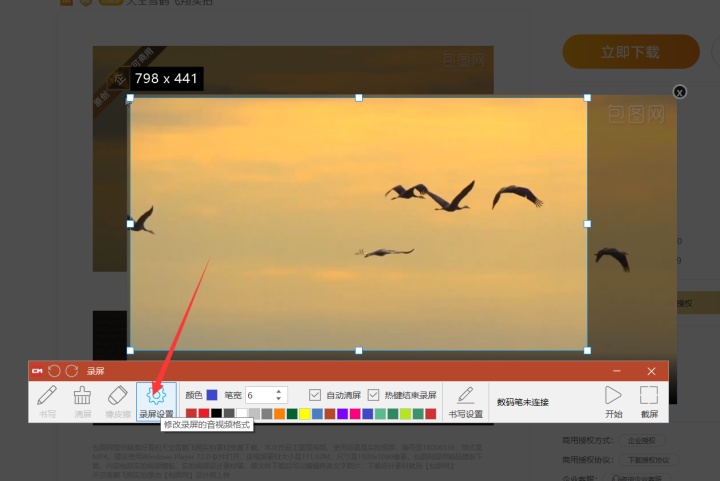Click the top-right handle of the capture region
Image resolution: width=720 pixels, height=481 pixels.
click(x=587, y=98)
